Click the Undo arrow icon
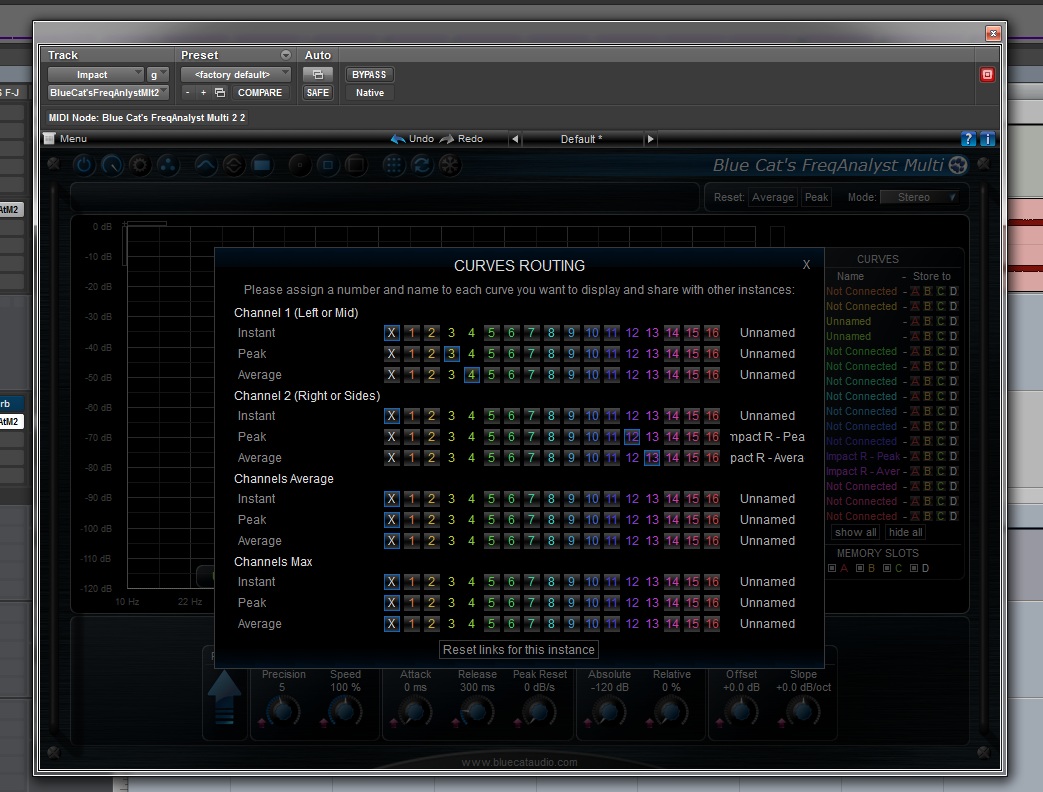This screenshot has width=1043, height=792. (398, 139)
